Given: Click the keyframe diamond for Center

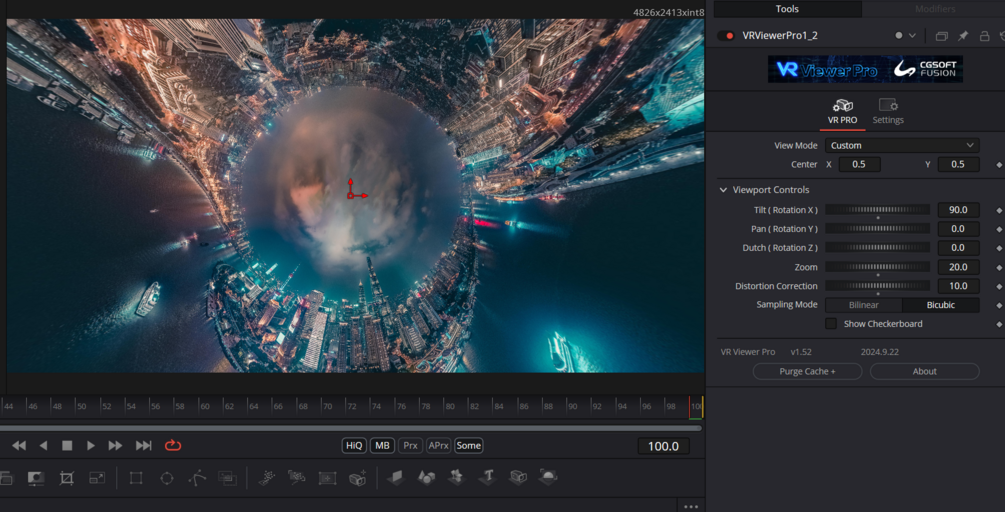Looking at the screenshot, I should 999,165.
